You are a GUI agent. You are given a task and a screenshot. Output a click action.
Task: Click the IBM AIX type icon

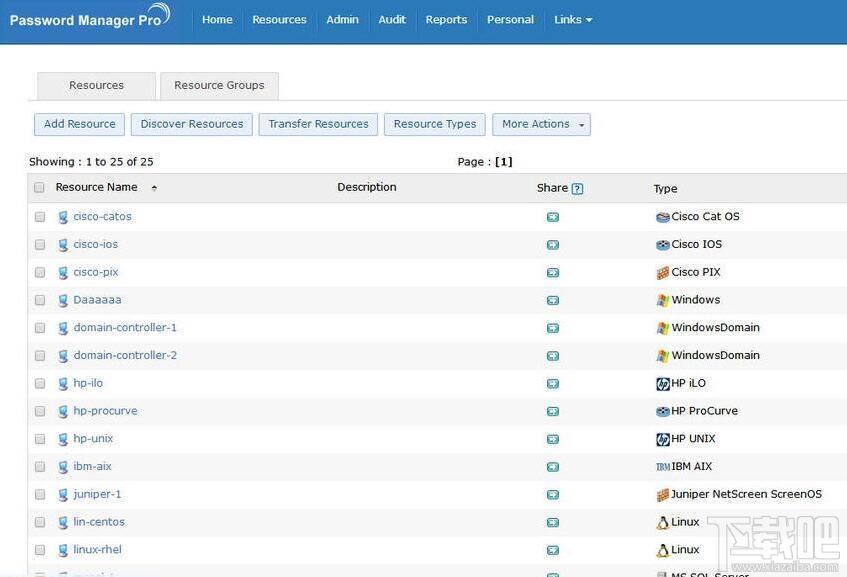click(663, 467)
